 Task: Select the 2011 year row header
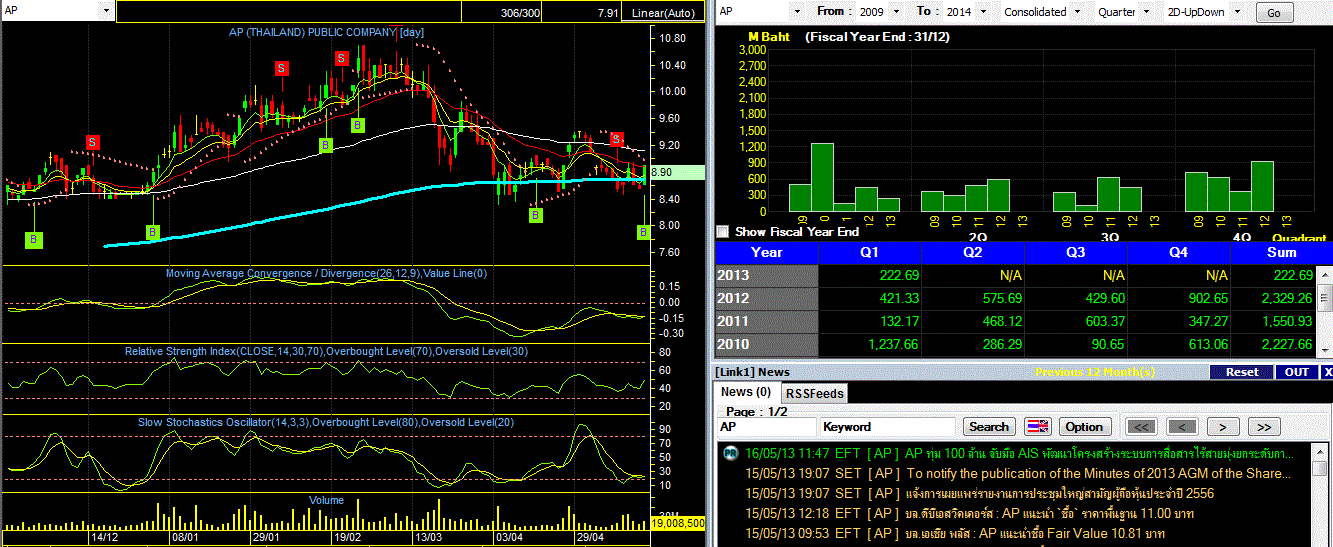[767, 321]
